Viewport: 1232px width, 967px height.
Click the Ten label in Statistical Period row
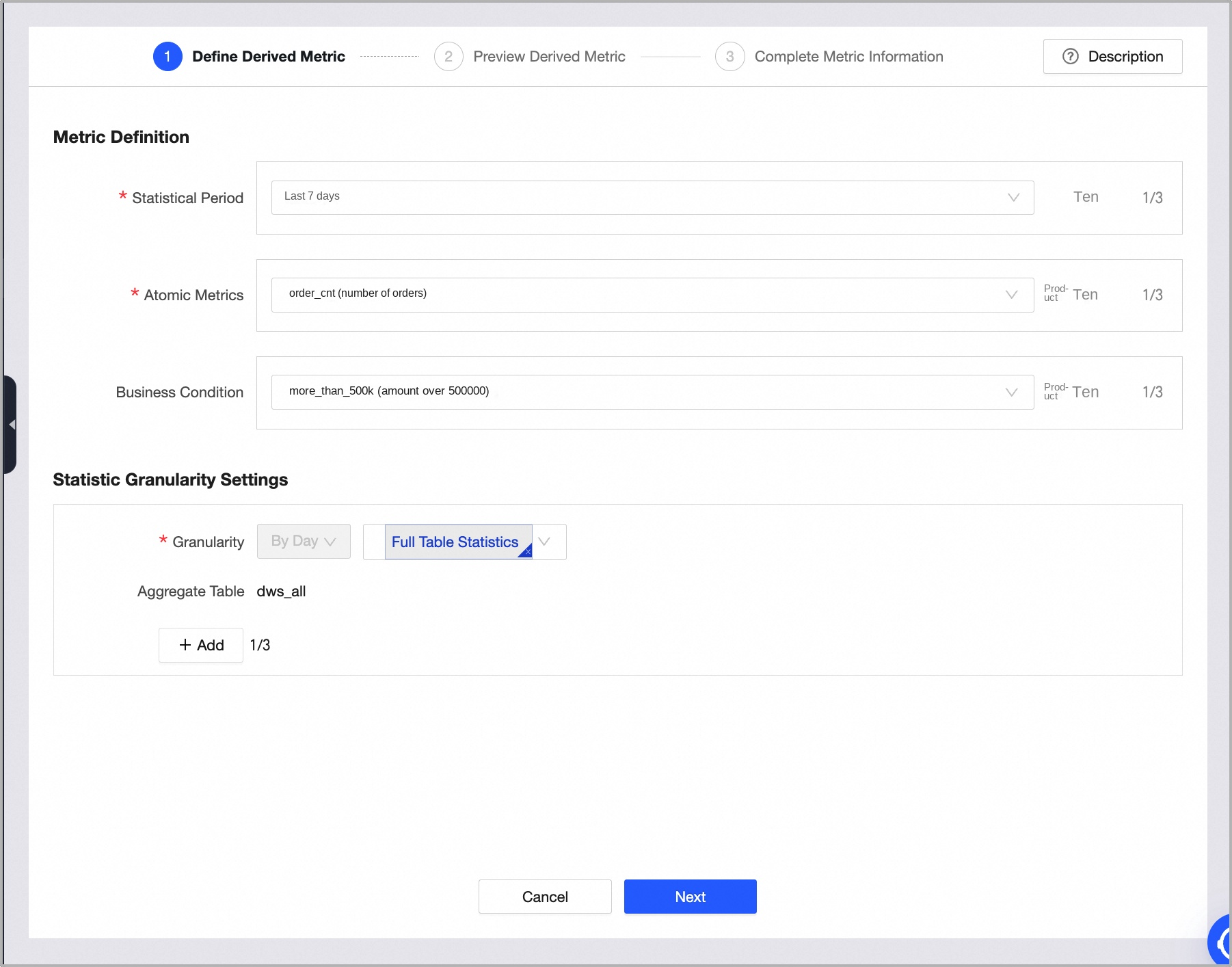click(x=1086, y=197)
